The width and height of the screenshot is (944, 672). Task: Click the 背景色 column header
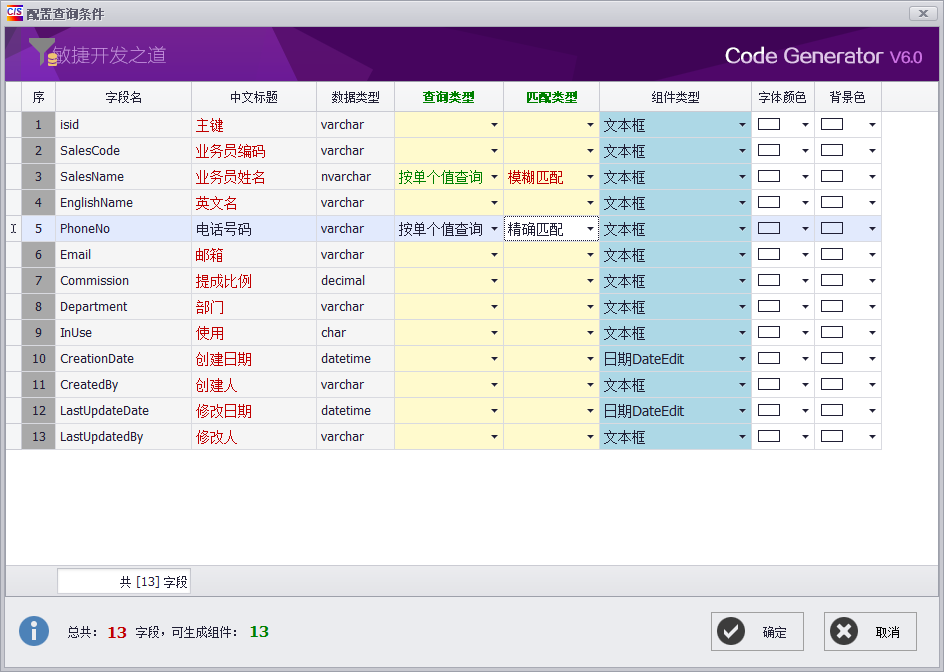click(x=848, y=97)
